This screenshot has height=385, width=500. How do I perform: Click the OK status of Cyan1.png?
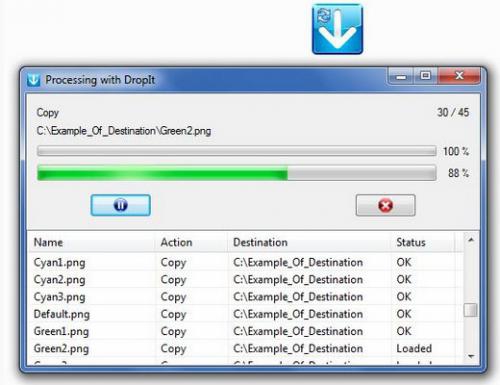(404, 262)
